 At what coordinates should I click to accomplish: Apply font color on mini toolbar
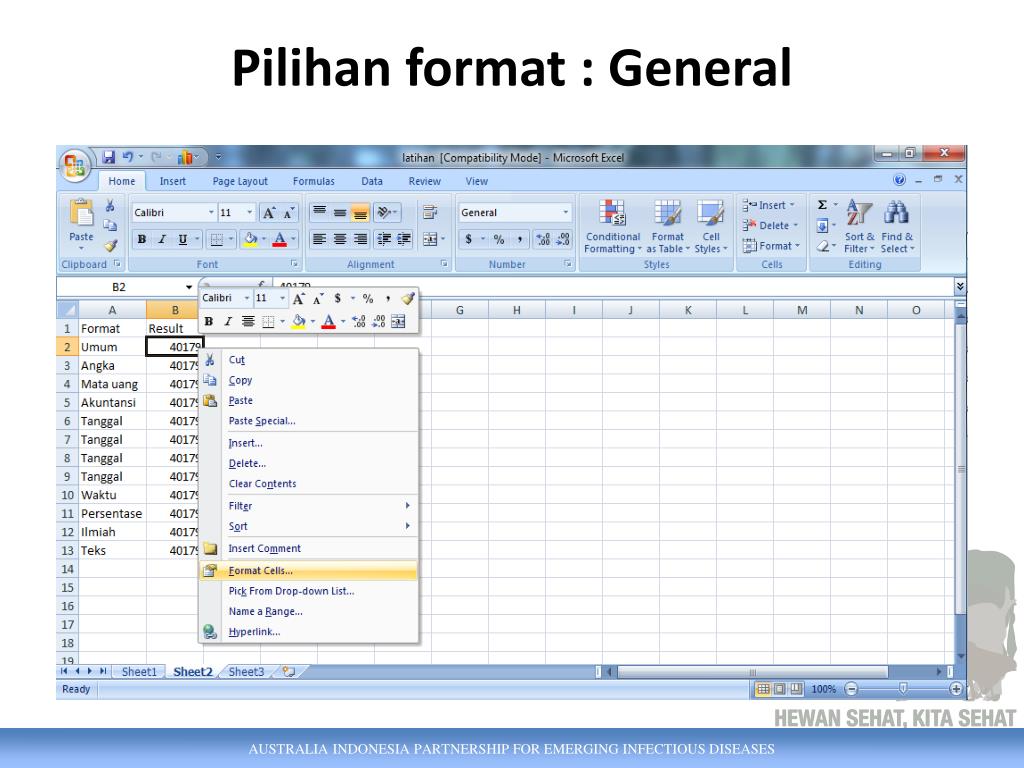pyautogui.click(x=328, y=321)
